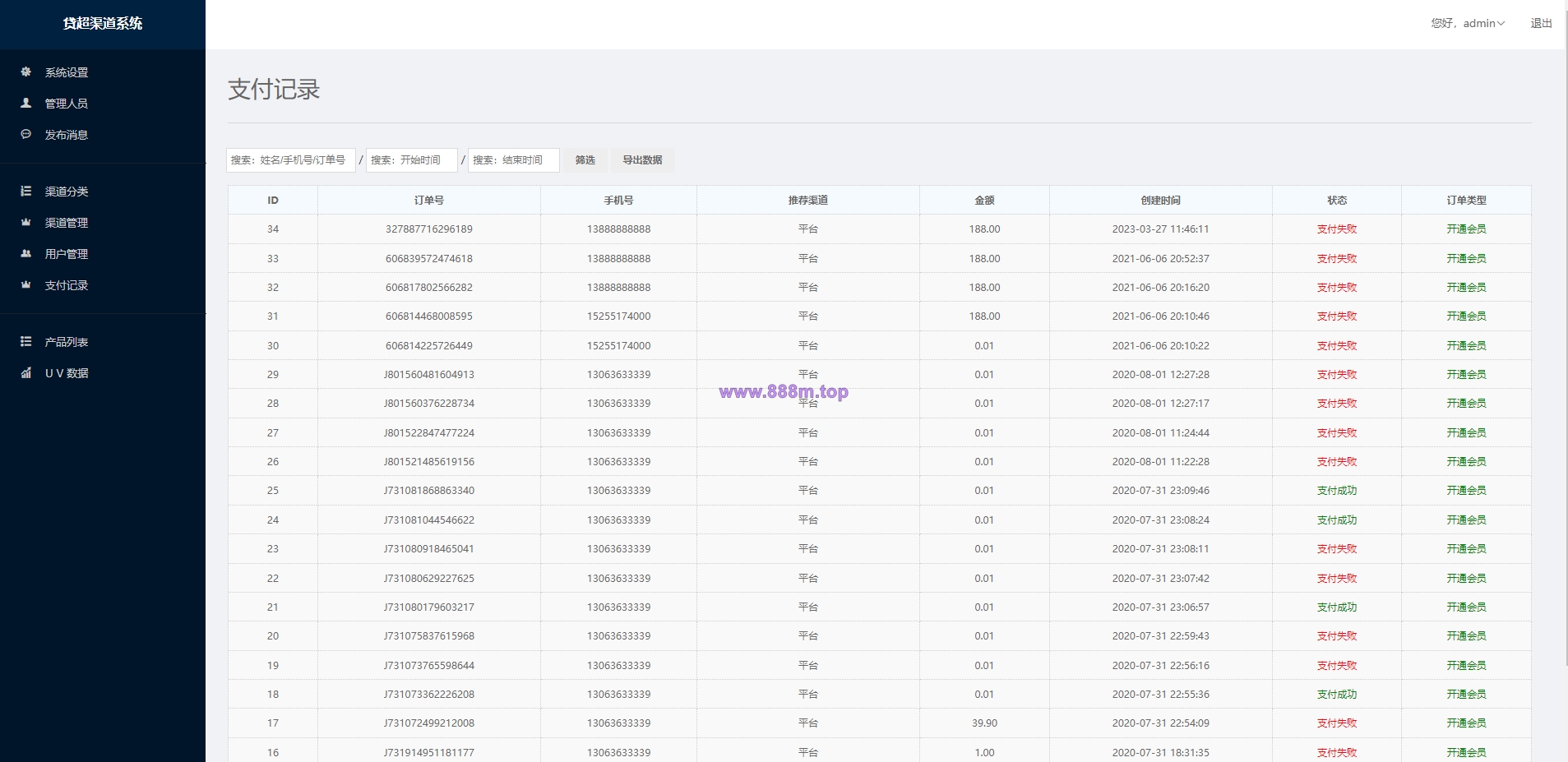Click timestamp 2020-08-01 12:27:17
1568x762 pixels.
(x=1161, y=404)
